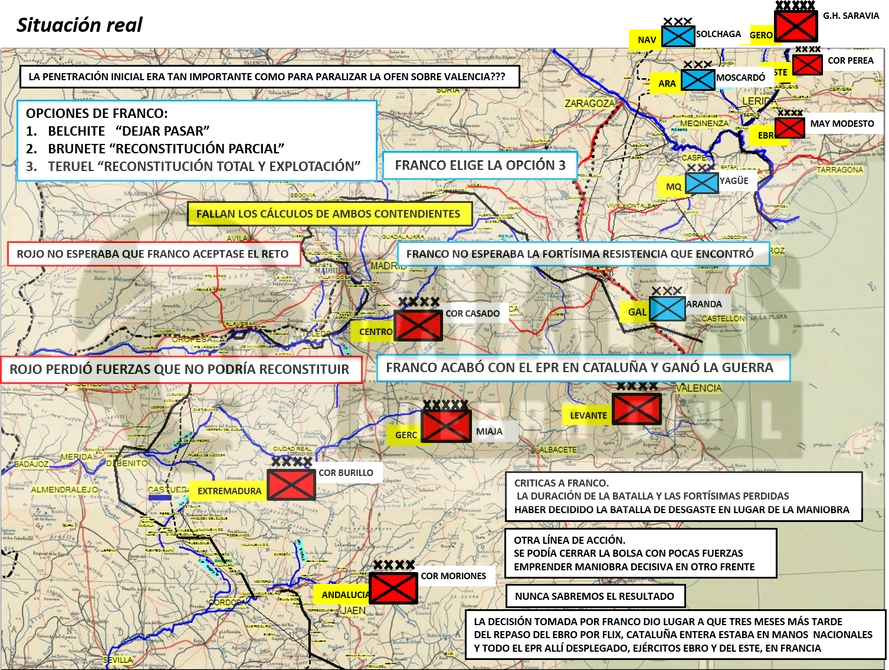
Task: Click 'FRANCO ACABÓ CON EL EPR EN CATALUÑA' box
Action: 583,367
